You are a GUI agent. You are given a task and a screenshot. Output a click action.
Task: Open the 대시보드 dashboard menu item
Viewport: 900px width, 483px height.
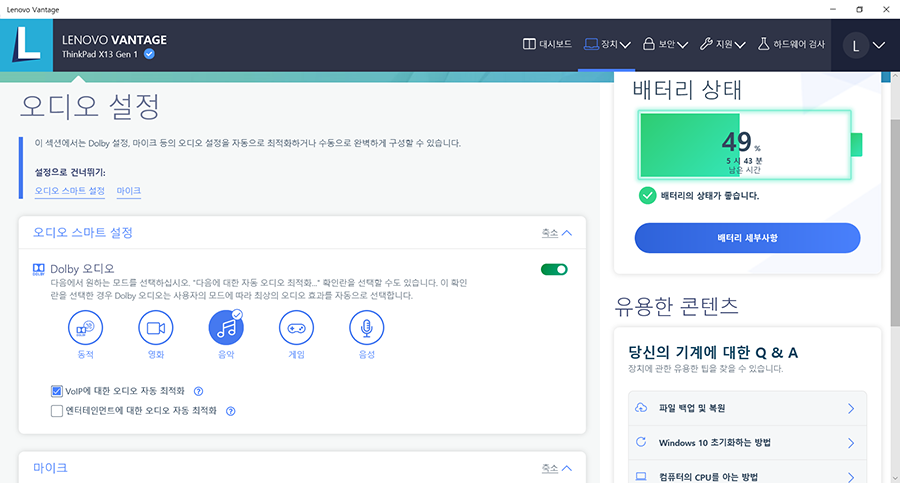tap(547, 44)
